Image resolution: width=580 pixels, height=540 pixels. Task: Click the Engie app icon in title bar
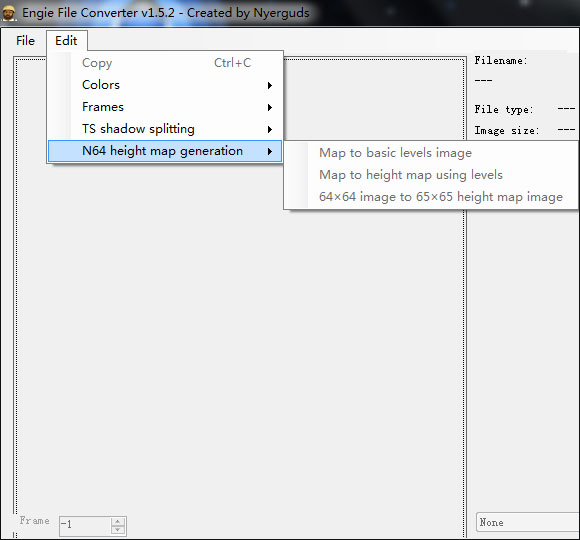(x=8, y=13)
